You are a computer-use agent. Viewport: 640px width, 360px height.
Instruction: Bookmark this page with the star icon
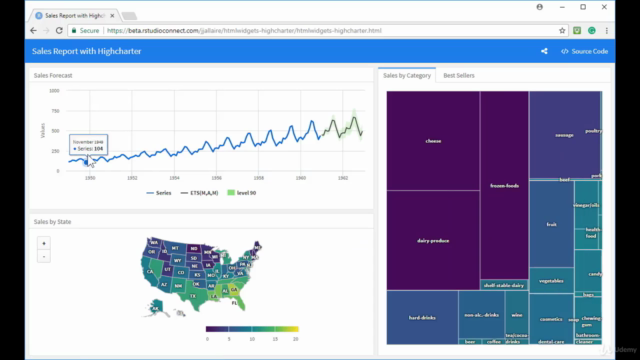pyautogui.click(x=562, y=31)
